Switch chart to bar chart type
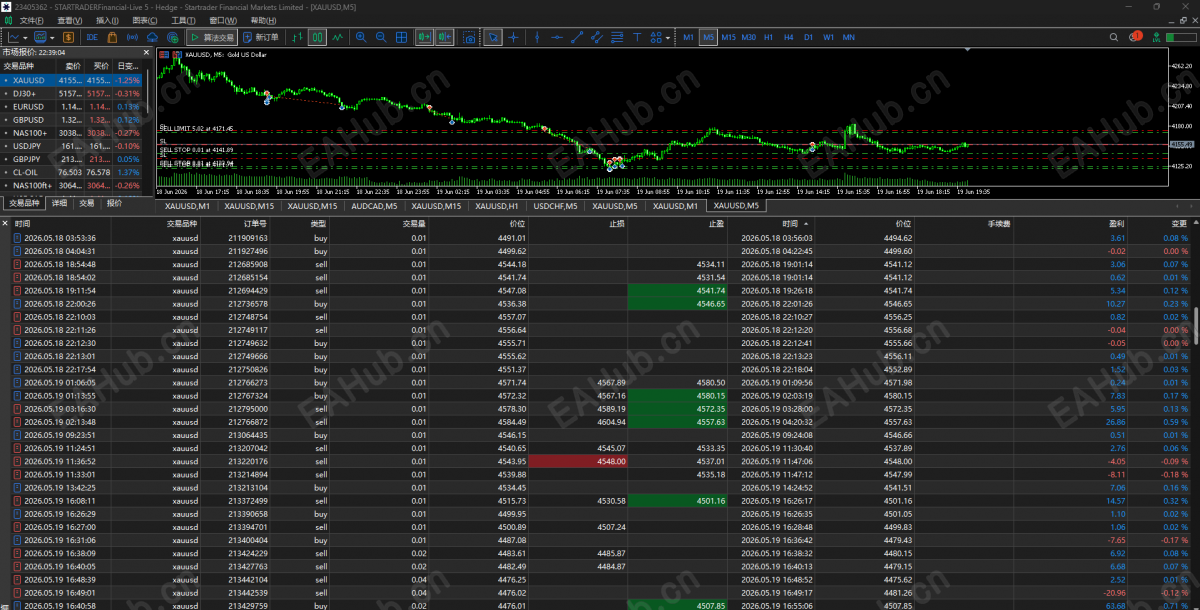Screen dimensions: 1200x610 (x=297, y=37)
